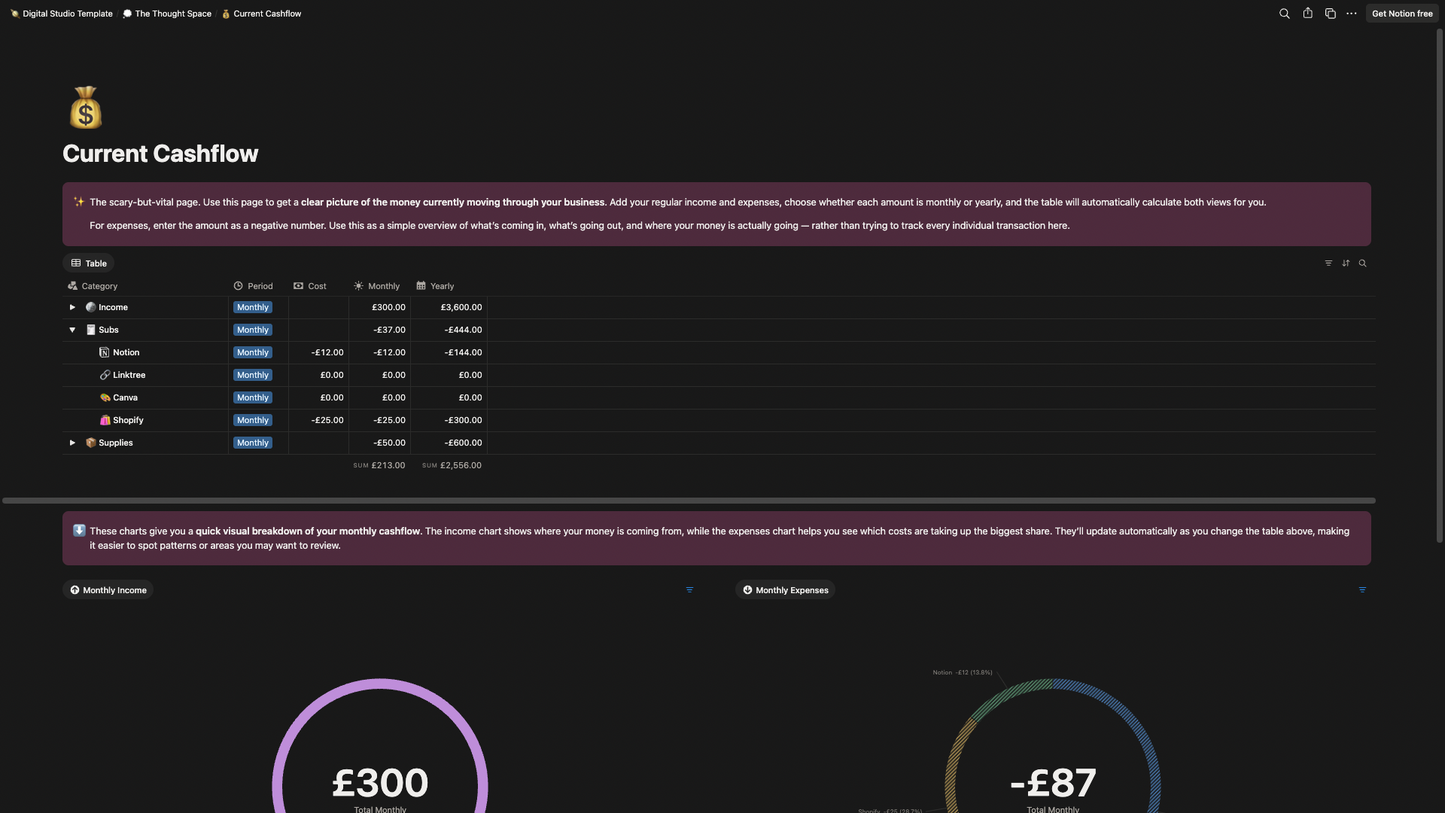This screenshot has width=1445, height=813.
Task: Click the money bag page icon
Action: (86, 107)
